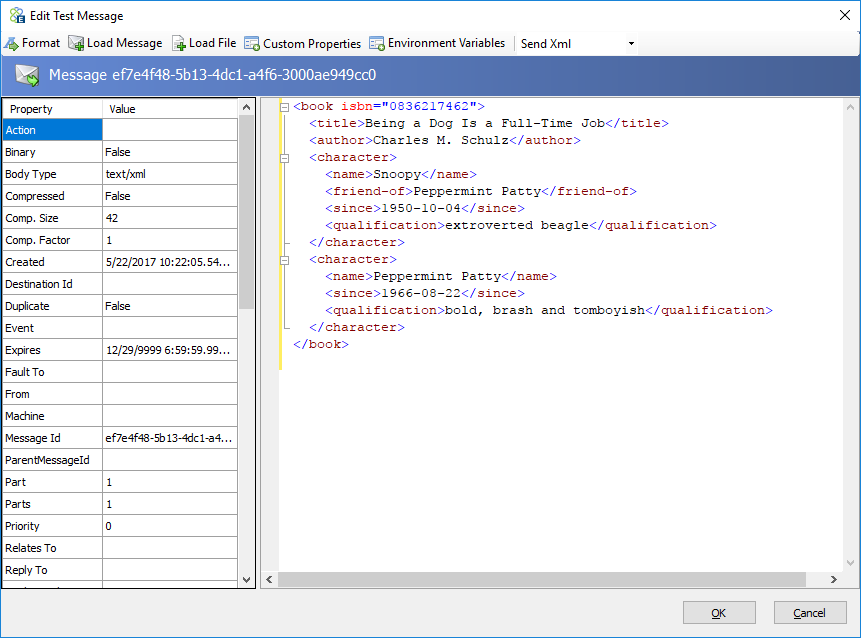Image resolution: width=861 pixels, height=638 pixels.
Task: Collapse the second character XML node
Action: point(284,260)
